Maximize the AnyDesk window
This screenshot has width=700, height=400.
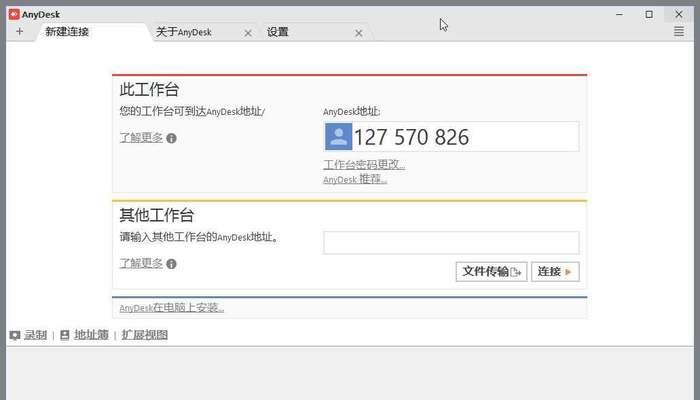[x=649, y=14]
